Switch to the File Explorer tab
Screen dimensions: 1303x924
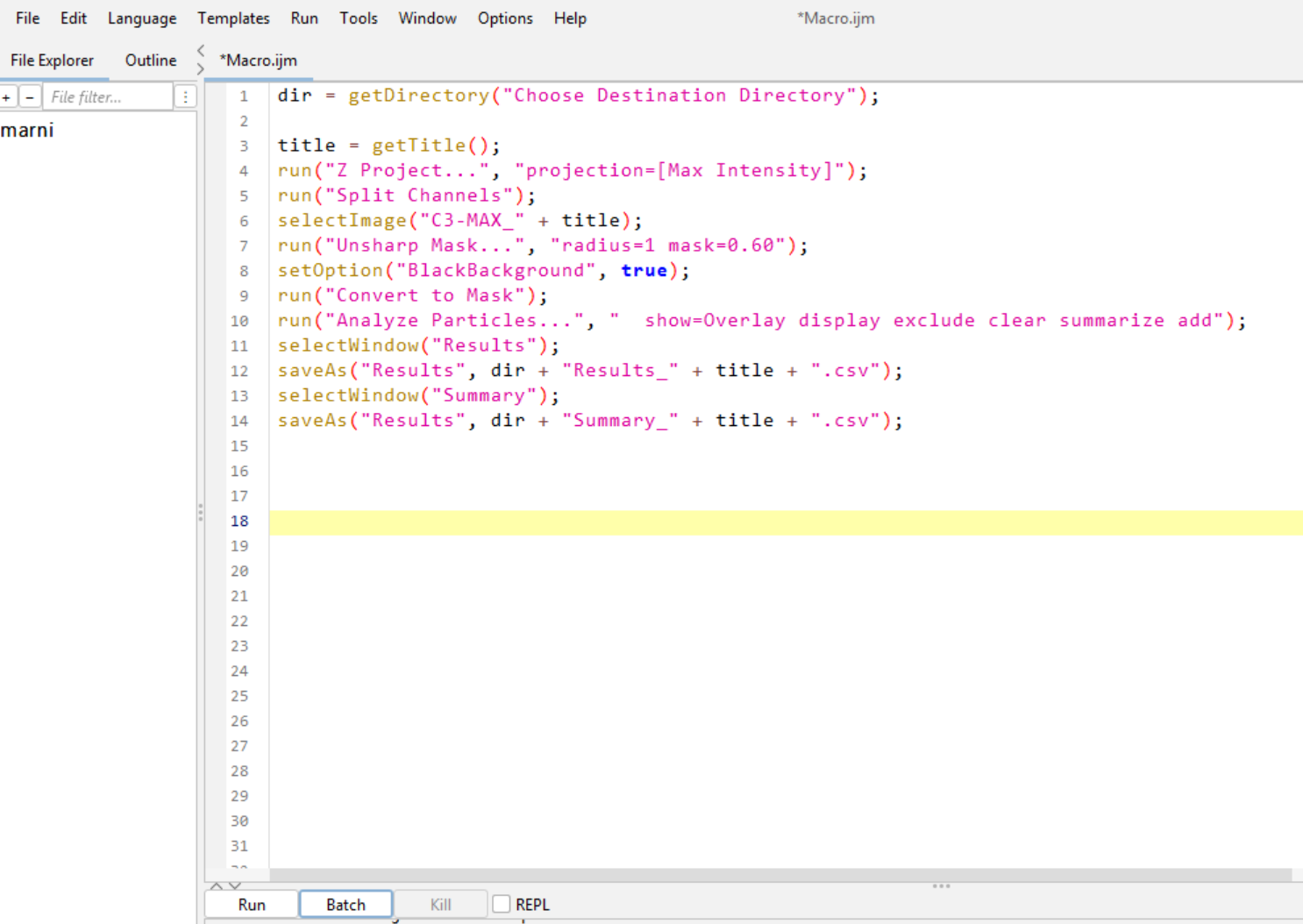pos(53,60)
